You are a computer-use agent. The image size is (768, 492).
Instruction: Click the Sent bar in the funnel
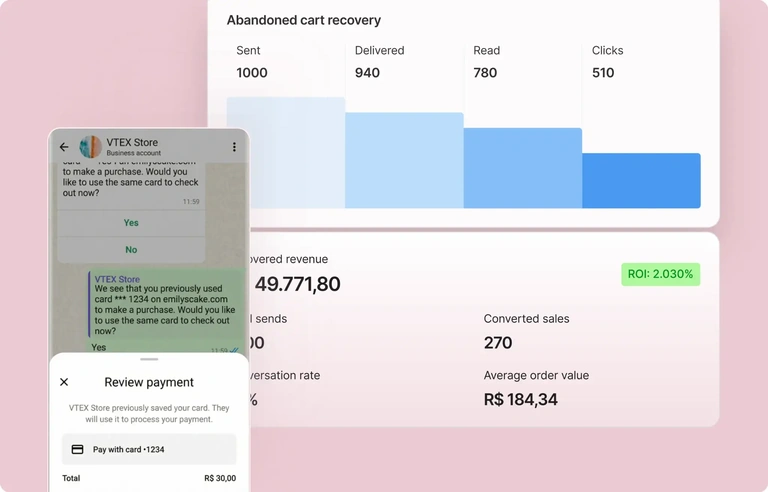286,152
